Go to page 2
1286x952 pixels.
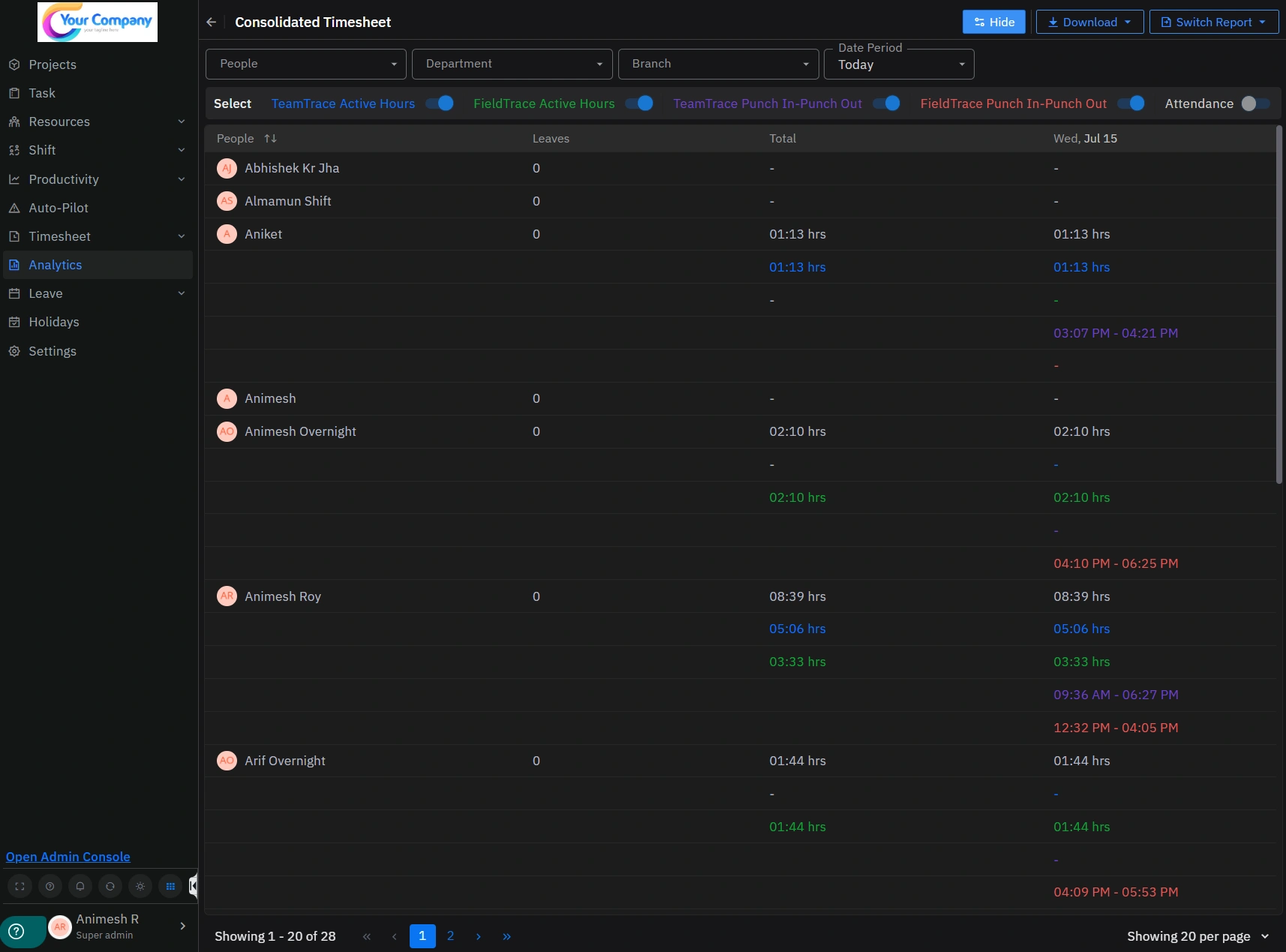[451, 936]
